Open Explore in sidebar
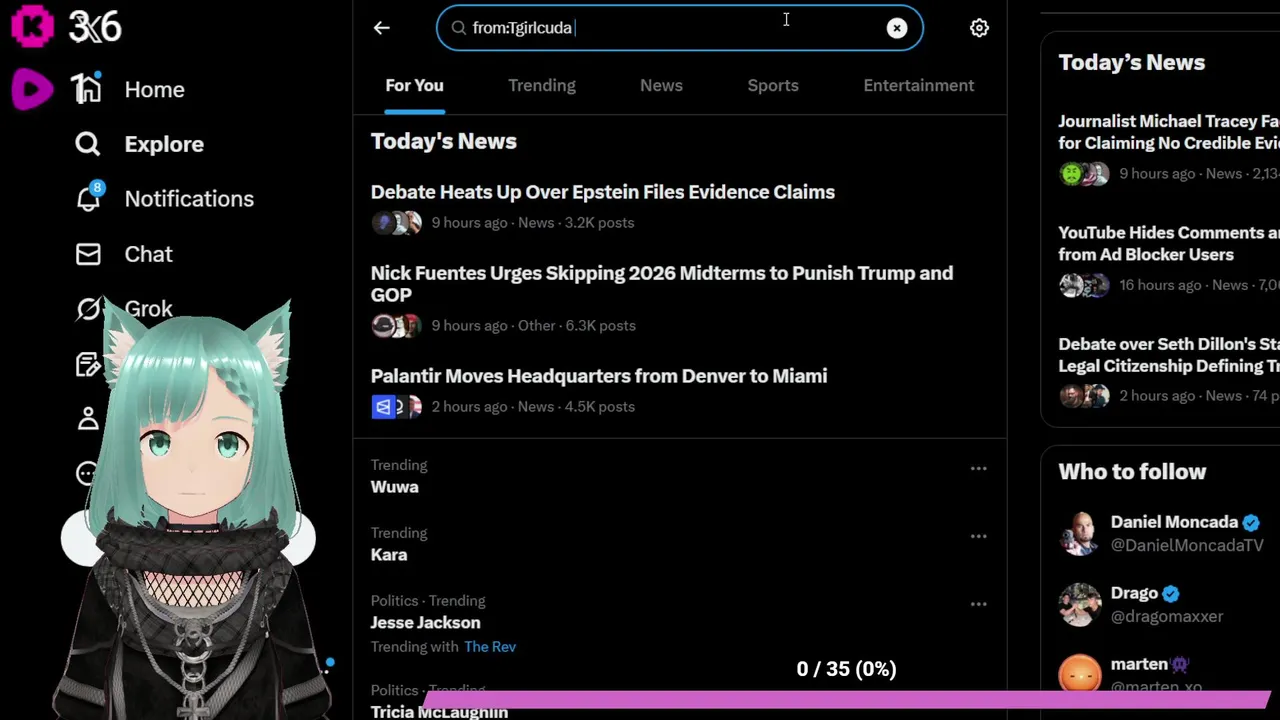The height and width of the screenshot is (720, 1280). tap(164, 144)
